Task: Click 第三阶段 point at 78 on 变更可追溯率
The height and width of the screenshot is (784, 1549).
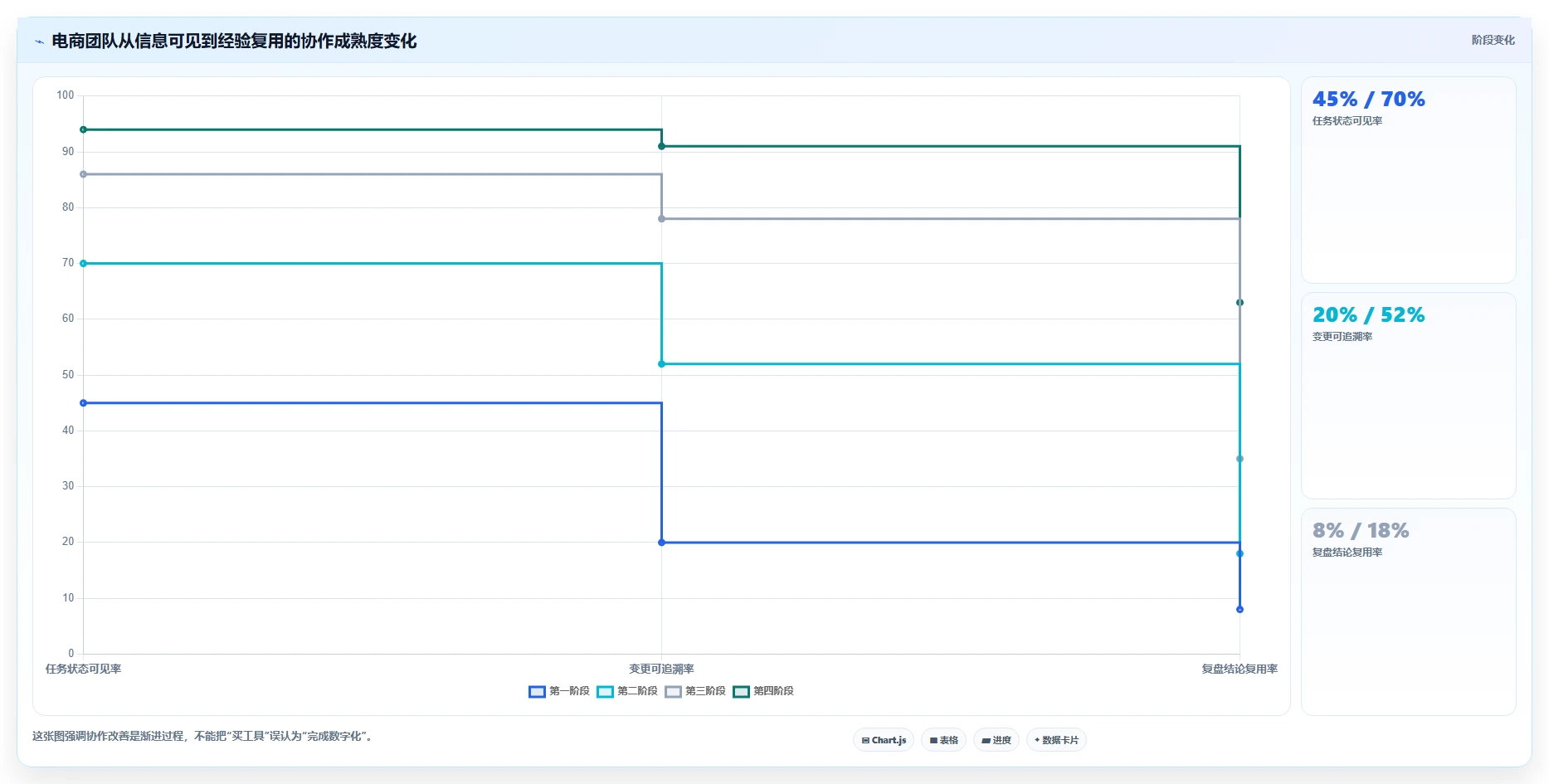Action: pyautogui.click(x=661, y=219)
